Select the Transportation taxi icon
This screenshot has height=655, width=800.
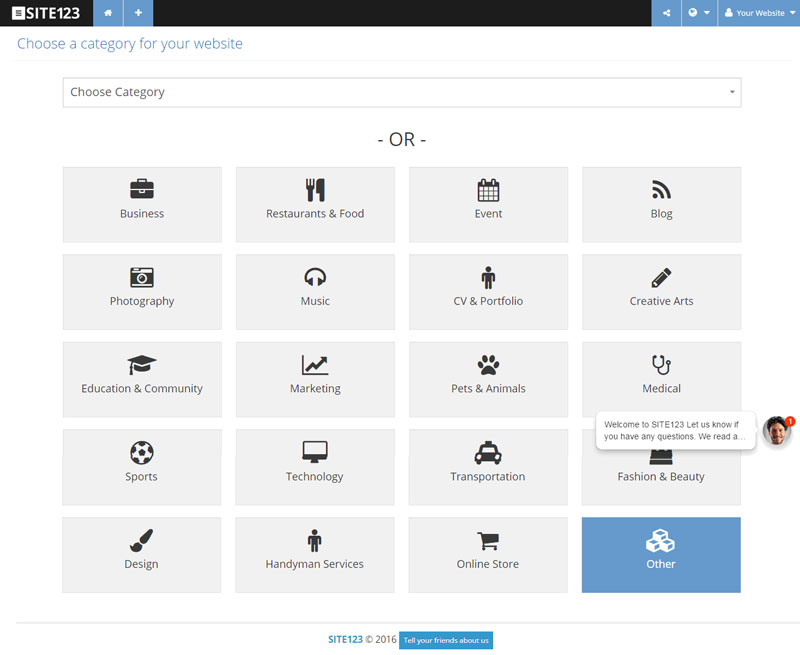click(x=488, y=452)
